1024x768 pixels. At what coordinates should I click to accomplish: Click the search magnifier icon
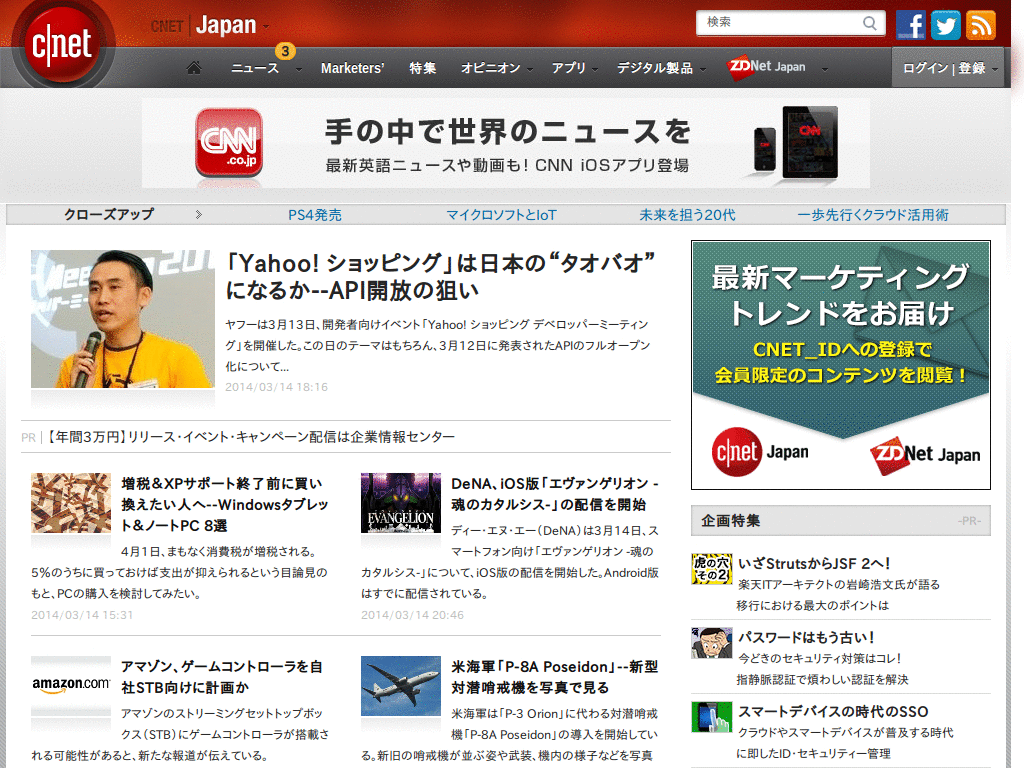point(870,22)
